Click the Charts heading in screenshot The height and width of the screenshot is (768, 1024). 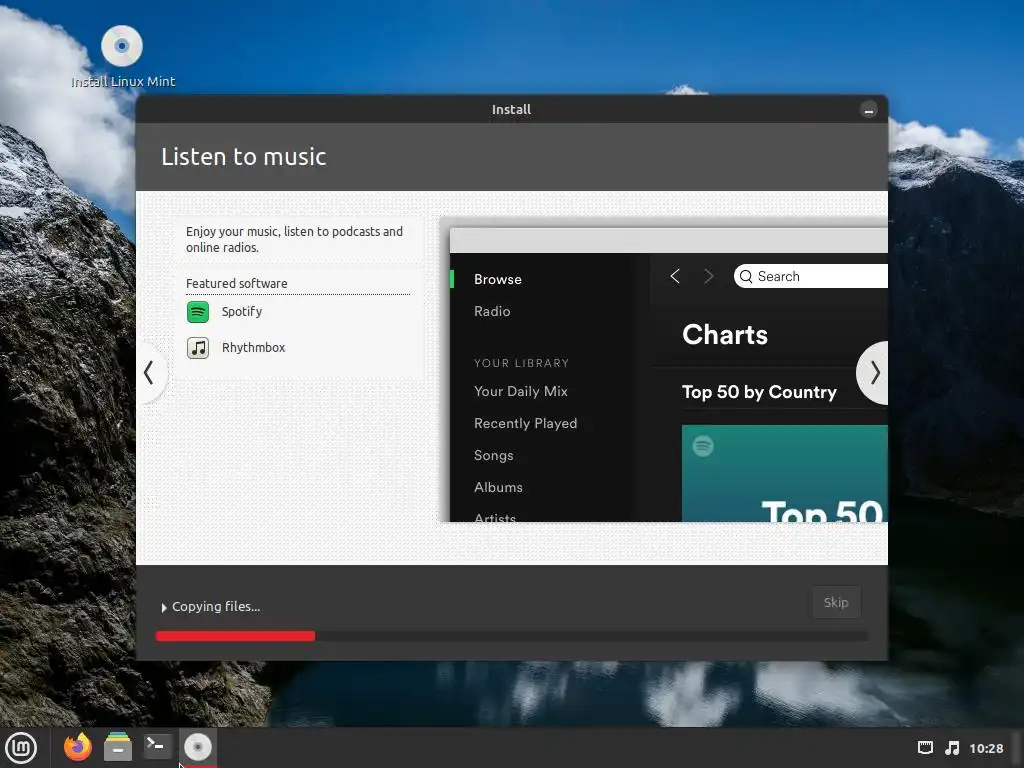pos(725,334)
